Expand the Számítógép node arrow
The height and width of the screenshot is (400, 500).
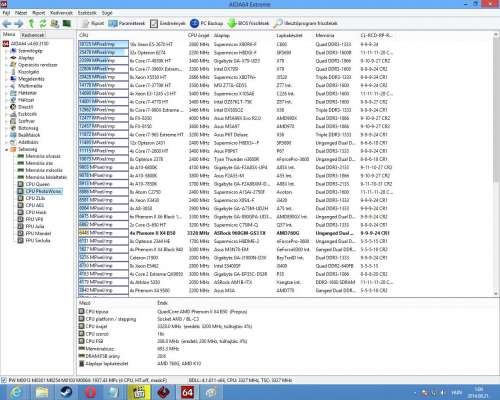coord(6,51)
